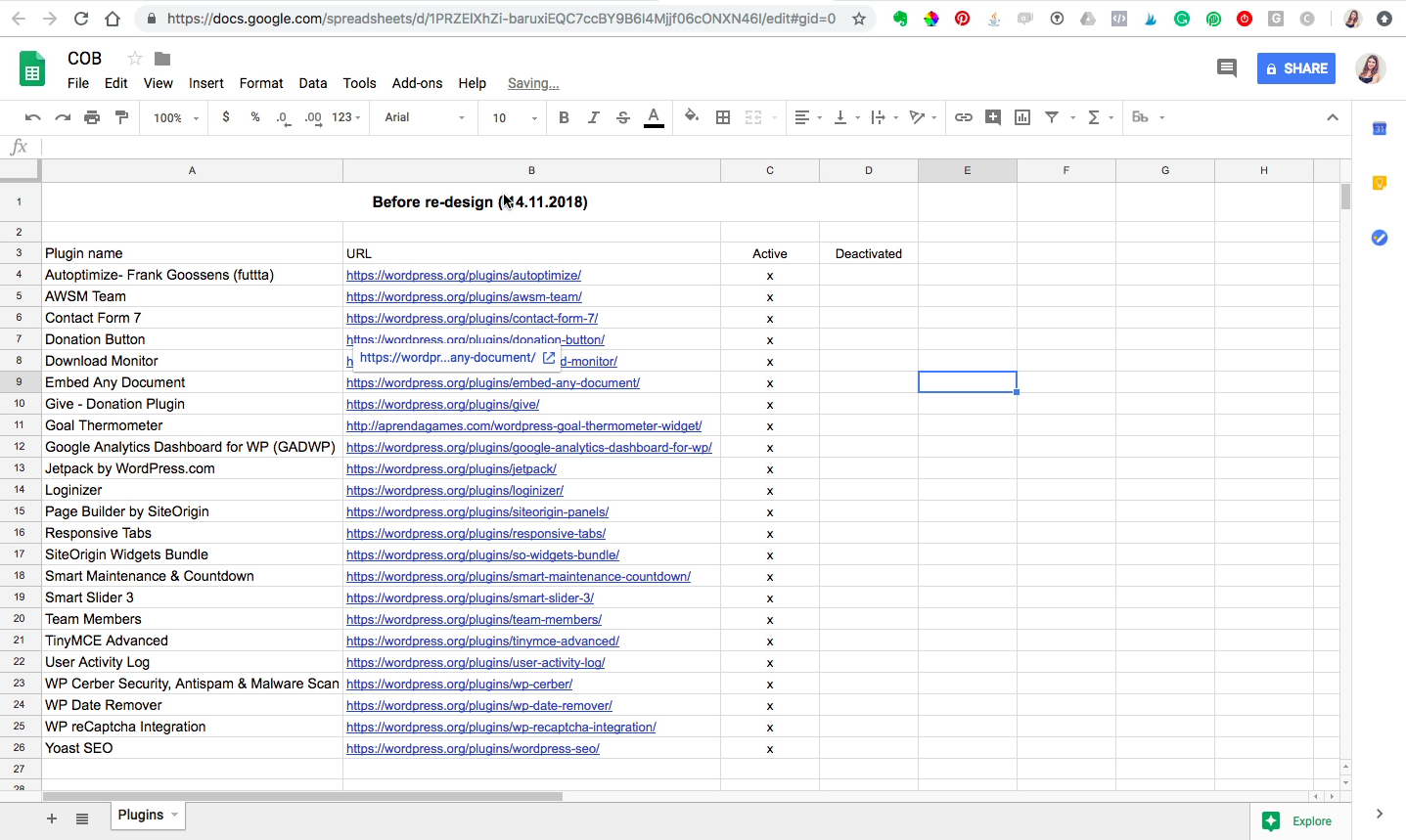Image resolution: width=1406 pixels, height=840 pixels.
Task: Click the open-link icon in URL preview
Action: 549,358
